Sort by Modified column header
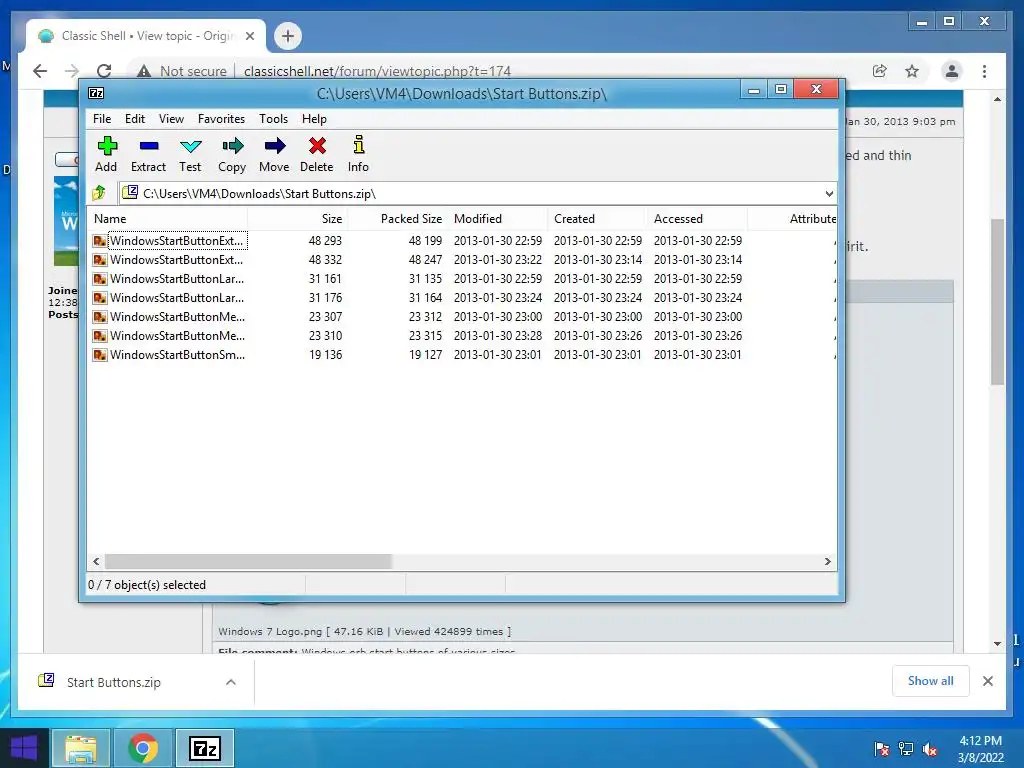Image resolution: width=1024 pixels, height=768 pixels. point(498,219)
